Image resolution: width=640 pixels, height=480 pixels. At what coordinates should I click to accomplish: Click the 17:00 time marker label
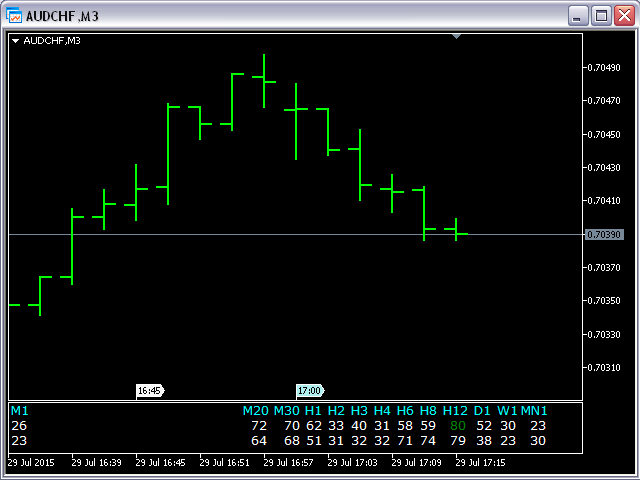(310, 391)
